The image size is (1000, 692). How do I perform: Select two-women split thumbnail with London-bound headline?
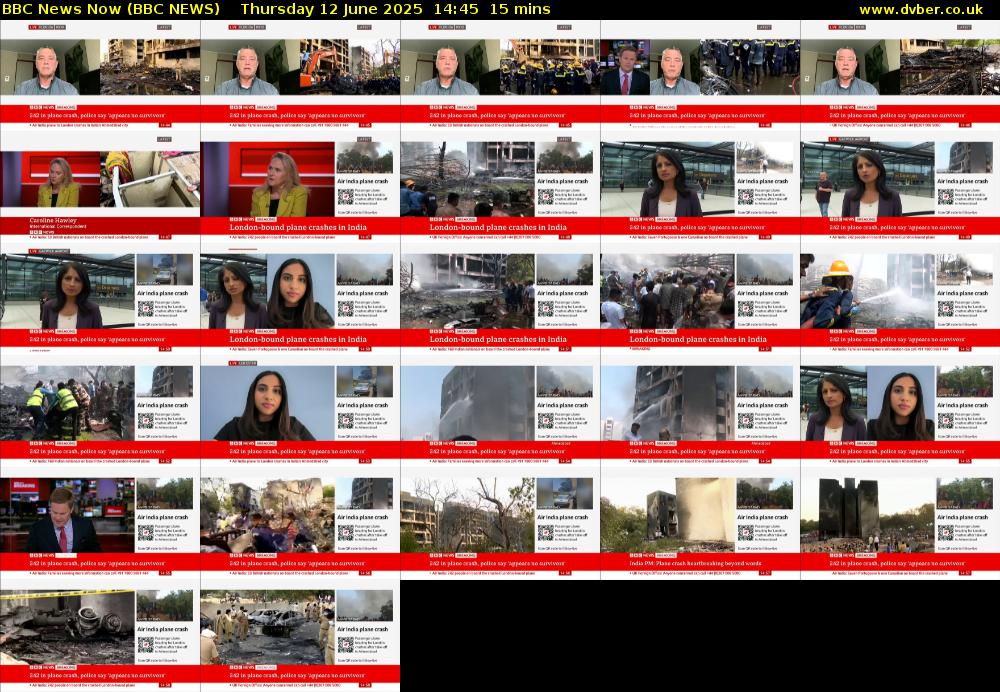pyautogui.click(x=300, y=299)
